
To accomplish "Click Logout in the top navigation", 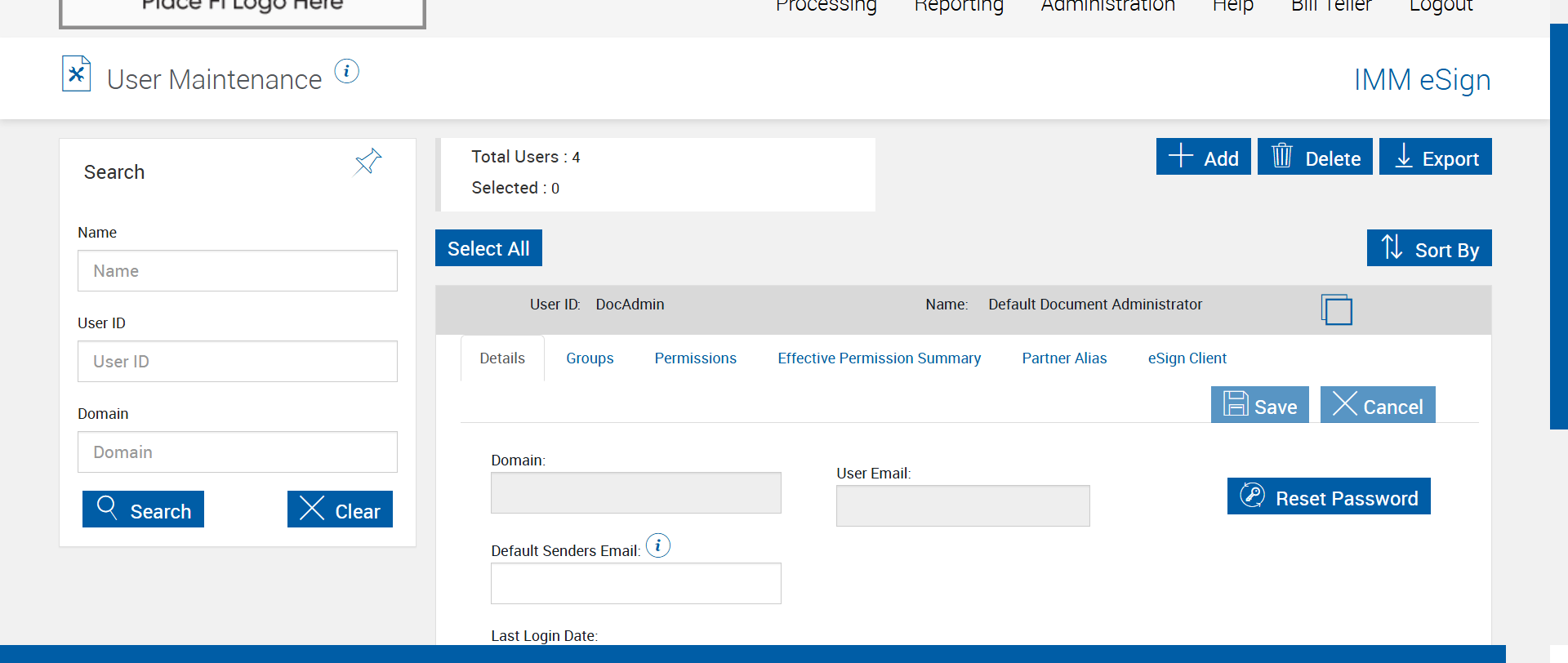I will click(1441, 7).
